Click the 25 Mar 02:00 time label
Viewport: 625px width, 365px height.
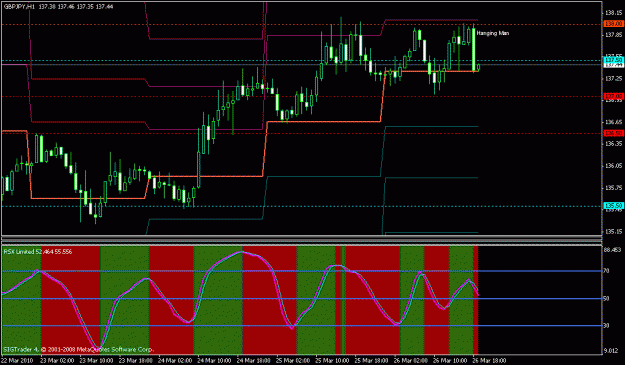pos(293,361)
